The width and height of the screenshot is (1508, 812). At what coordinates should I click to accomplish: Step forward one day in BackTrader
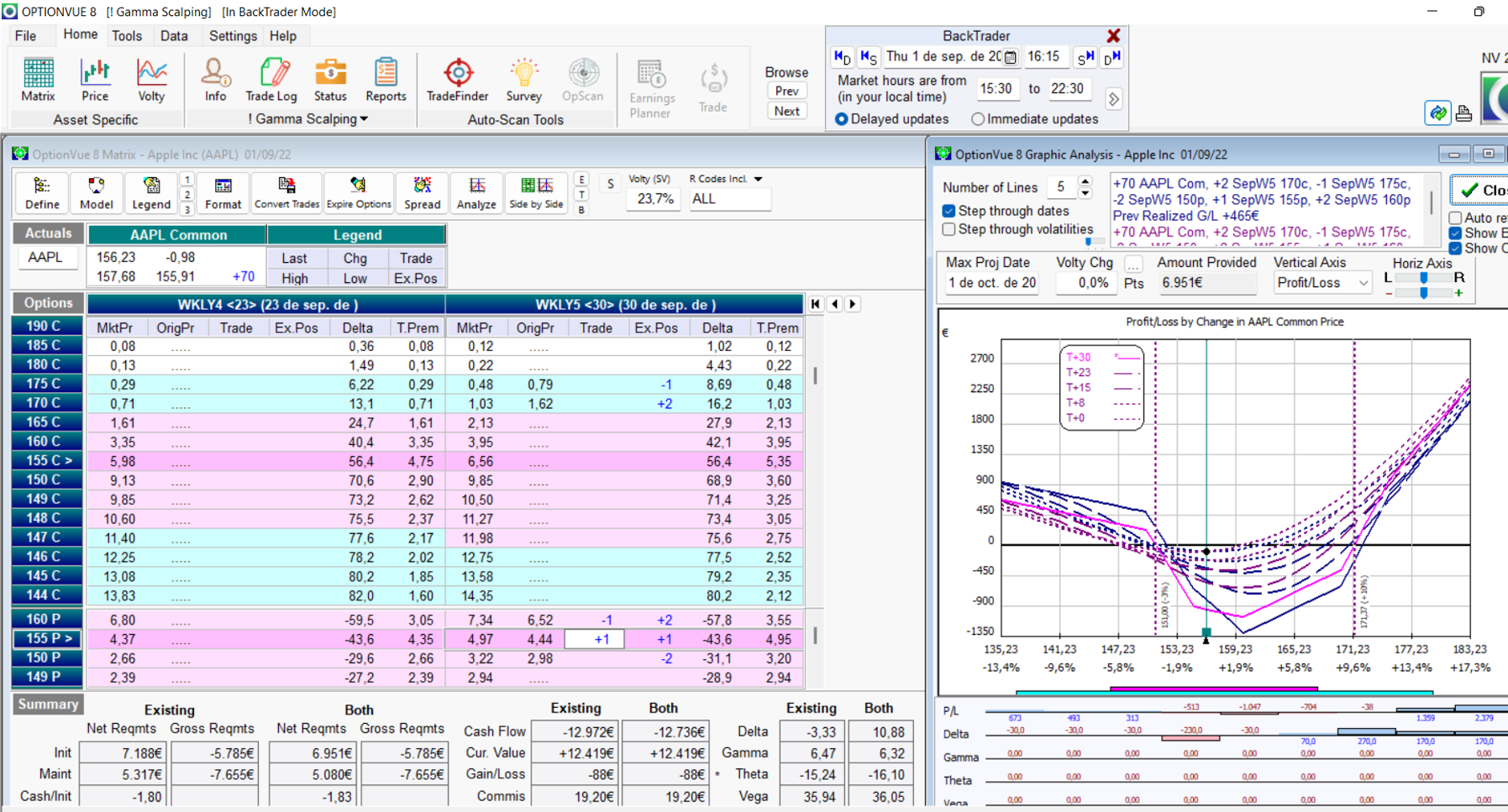1112,57
